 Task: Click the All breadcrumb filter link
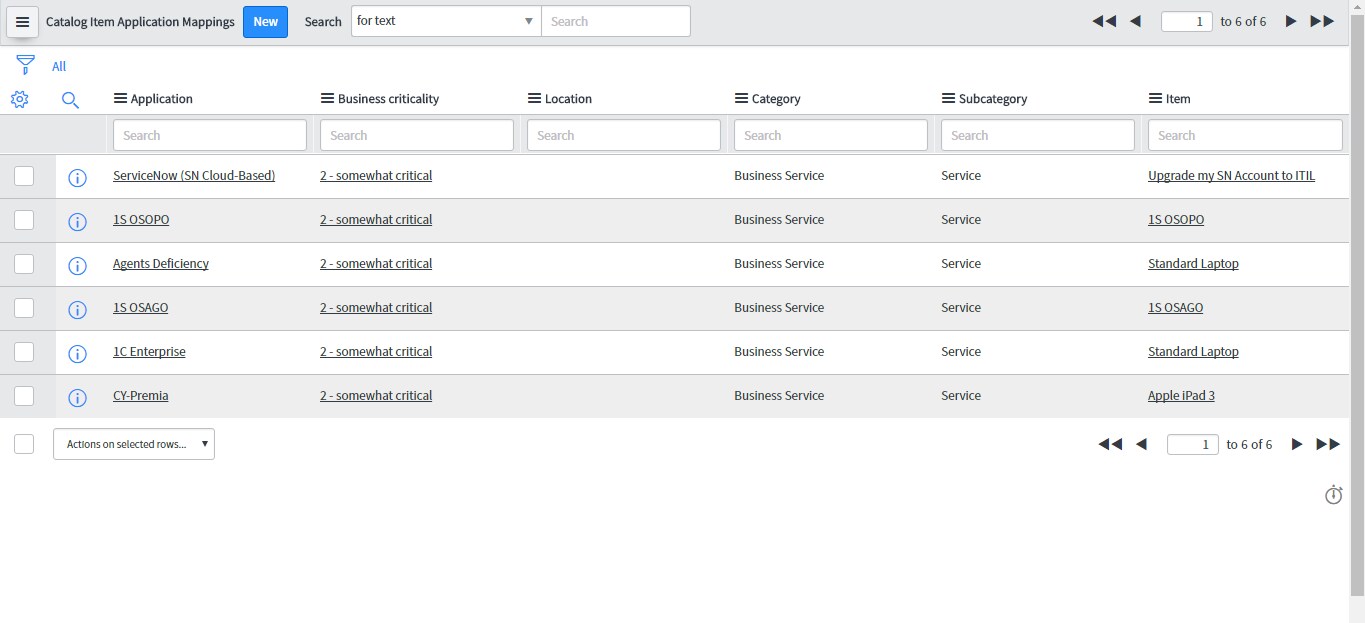click(x=59, y=66)
